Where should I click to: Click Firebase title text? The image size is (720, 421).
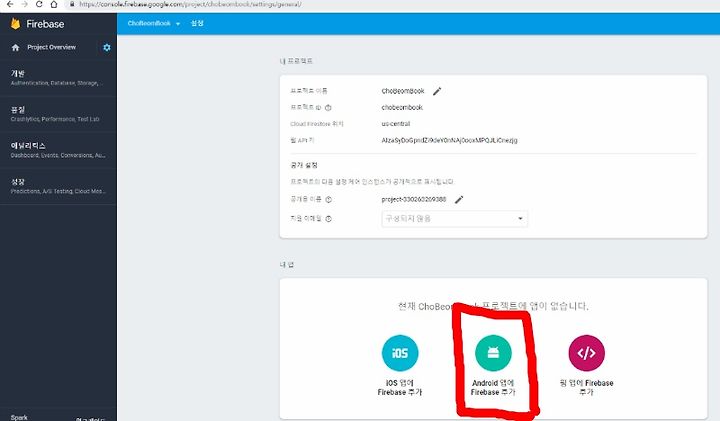pyautogui.click(x=45, y=24)
